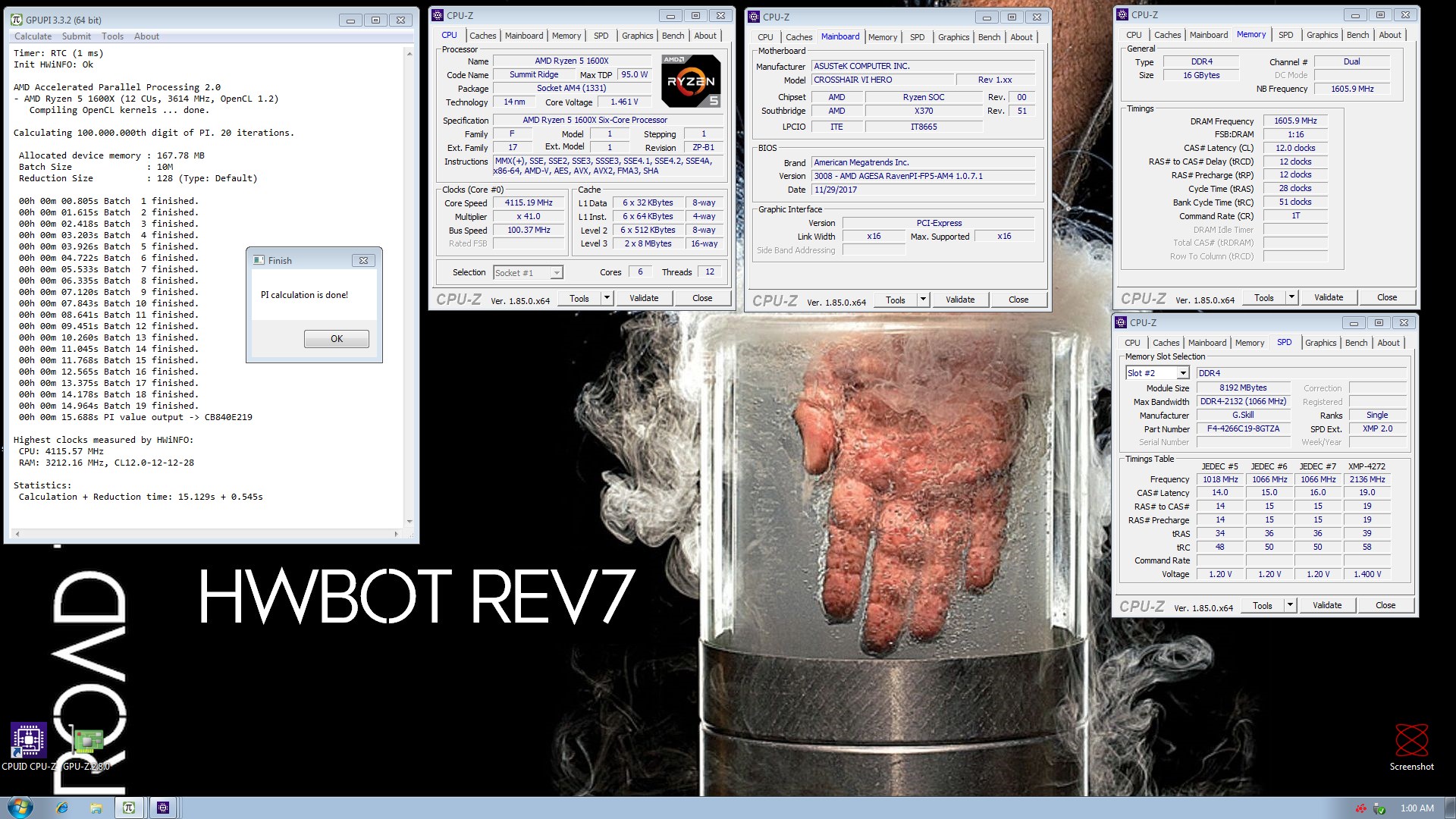Click GPUPI vertical scrollbar up arrow

(409, 53)
